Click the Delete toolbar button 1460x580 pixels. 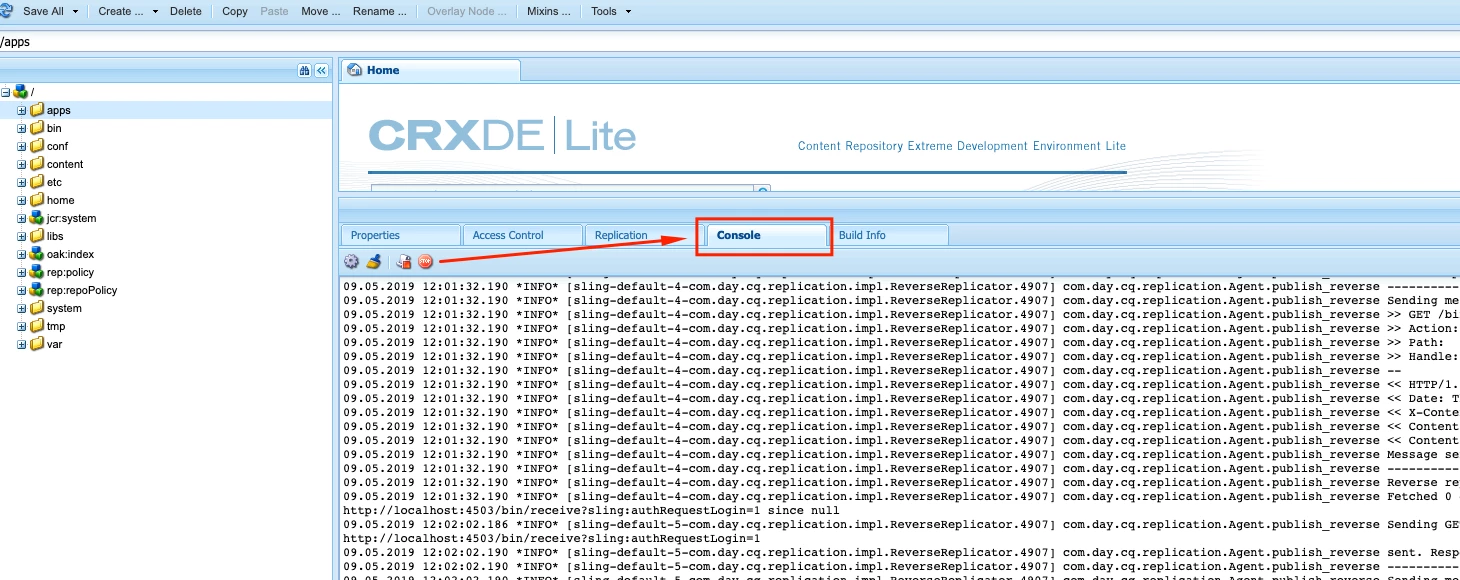pyautogui.click(x=186, y=11)
